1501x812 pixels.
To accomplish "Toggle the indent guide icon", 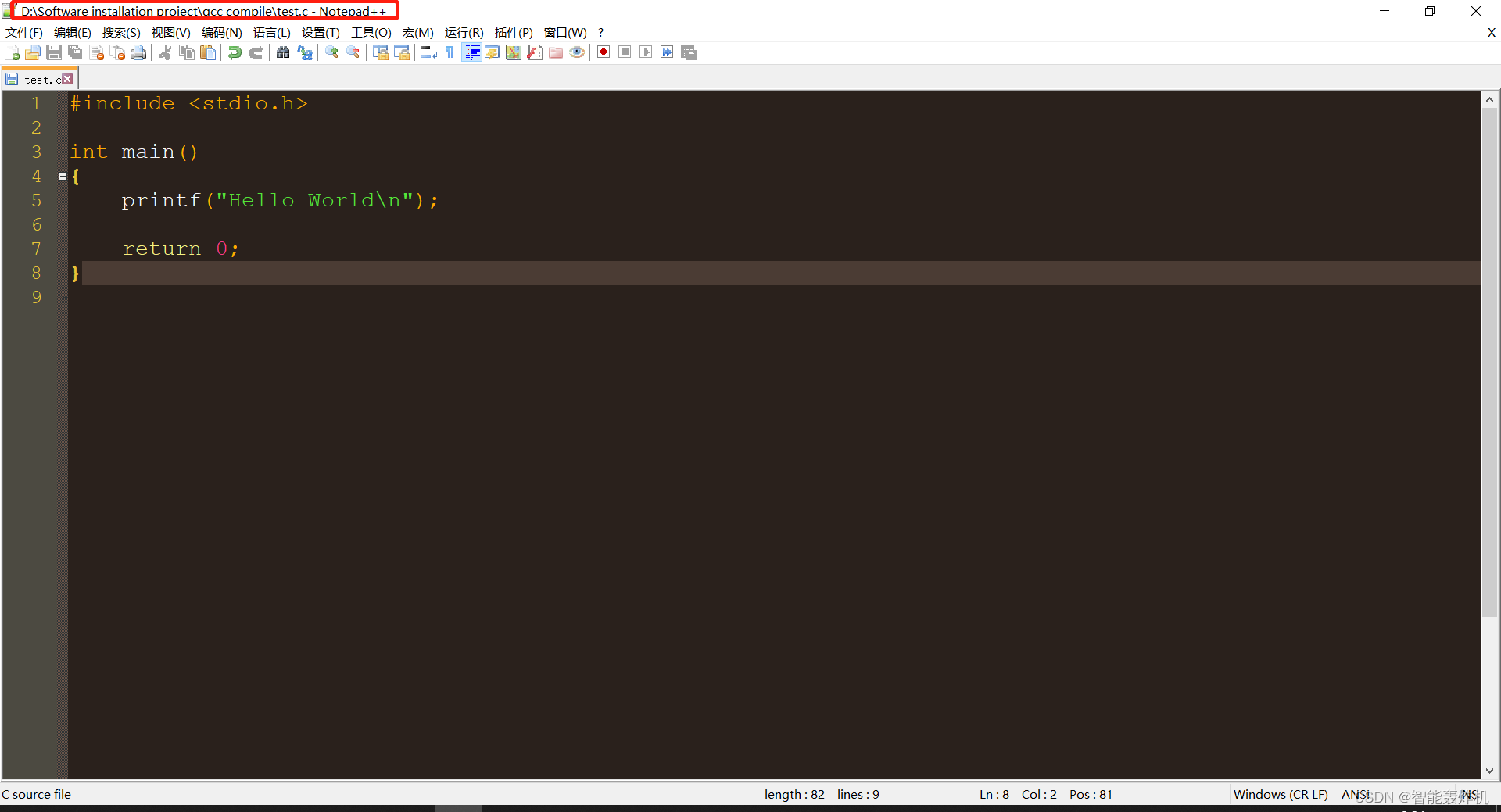I will pos(471,52).
